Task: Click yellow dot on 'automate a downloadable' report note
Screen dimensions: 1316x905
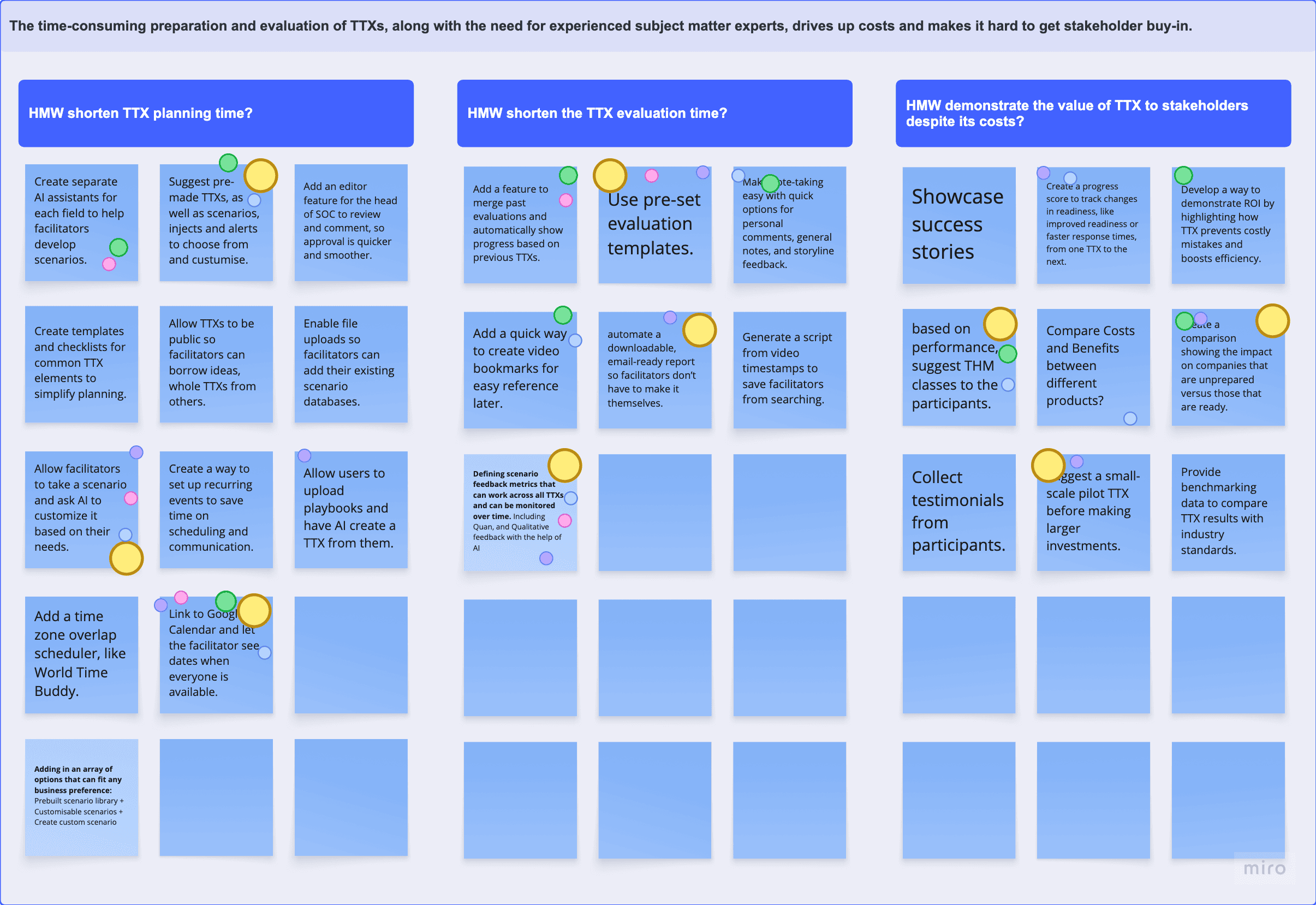Action: (699, 330)
